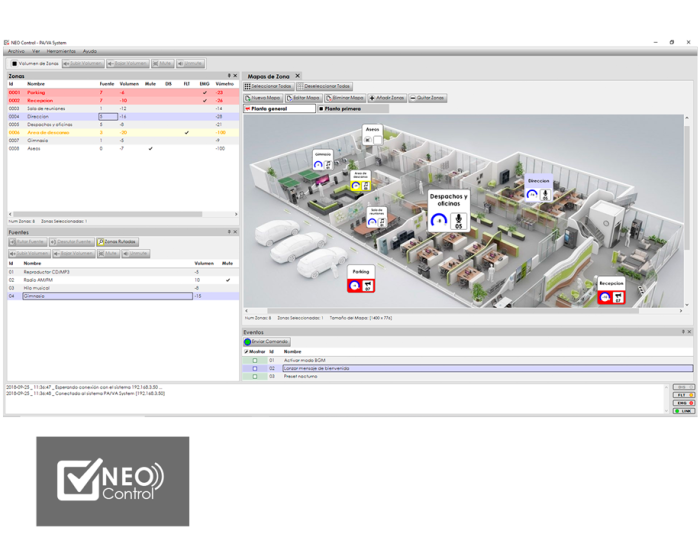Pin the Eventos panel with the pushpin
This screenshot has width=700, height=560.
pyautogui.click(x=685, y=332)
